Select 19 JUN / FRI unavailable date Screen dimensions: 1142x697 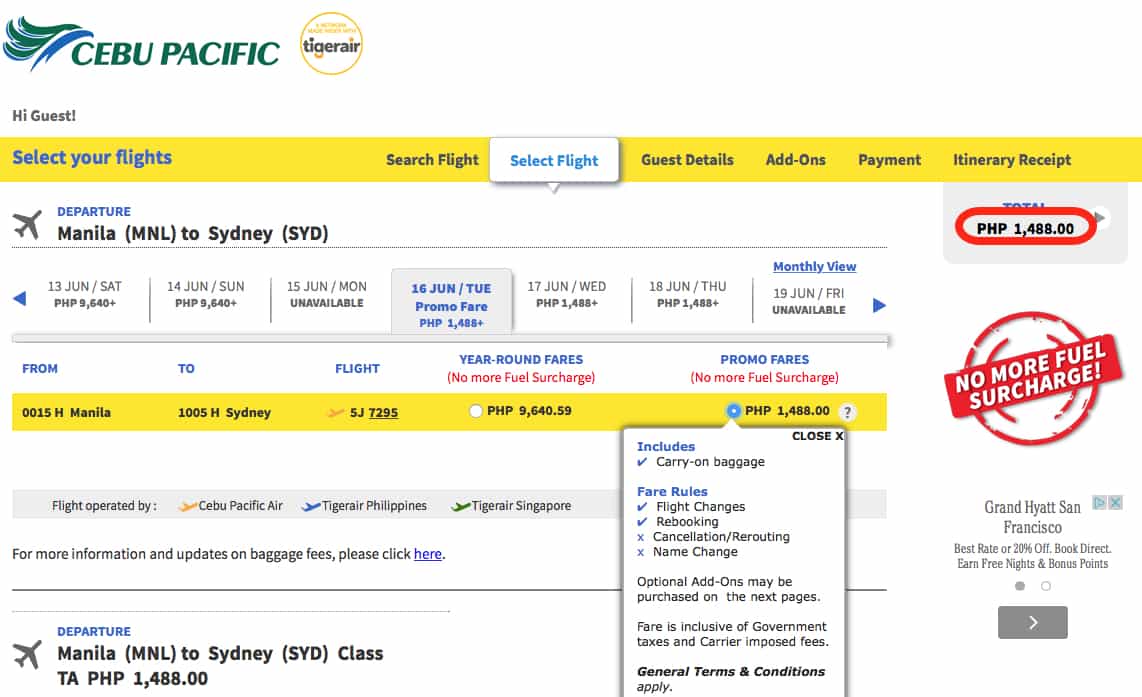(808, 301)
